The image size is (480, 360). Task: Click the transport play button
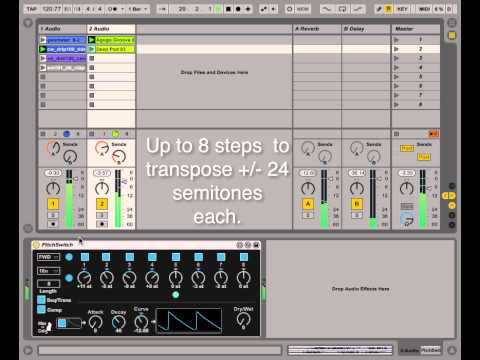pos(219,9)
